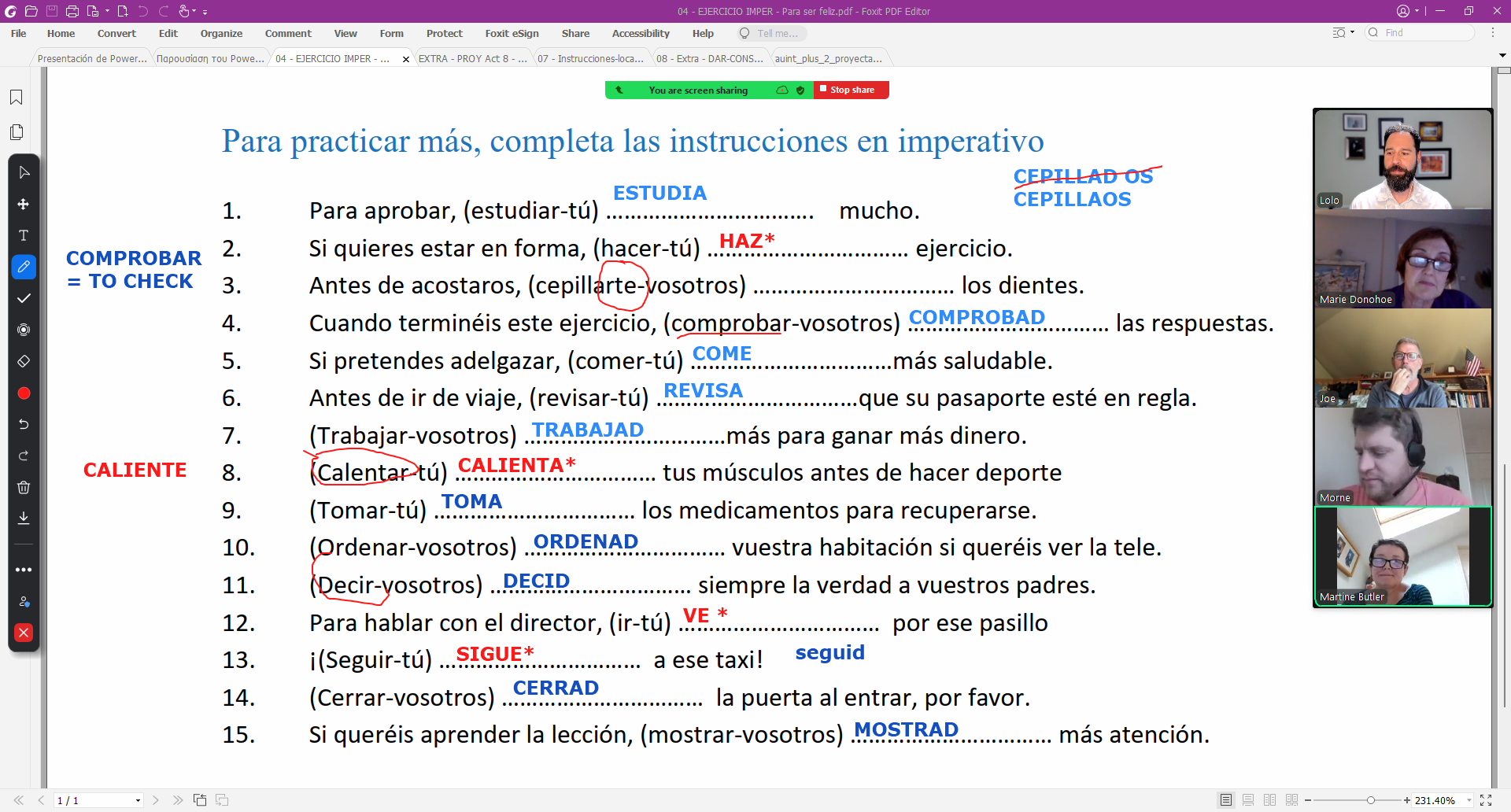Open the zoom percentage dropdown
Viewport: 1511px width, 812px height.
point(1469,800)
